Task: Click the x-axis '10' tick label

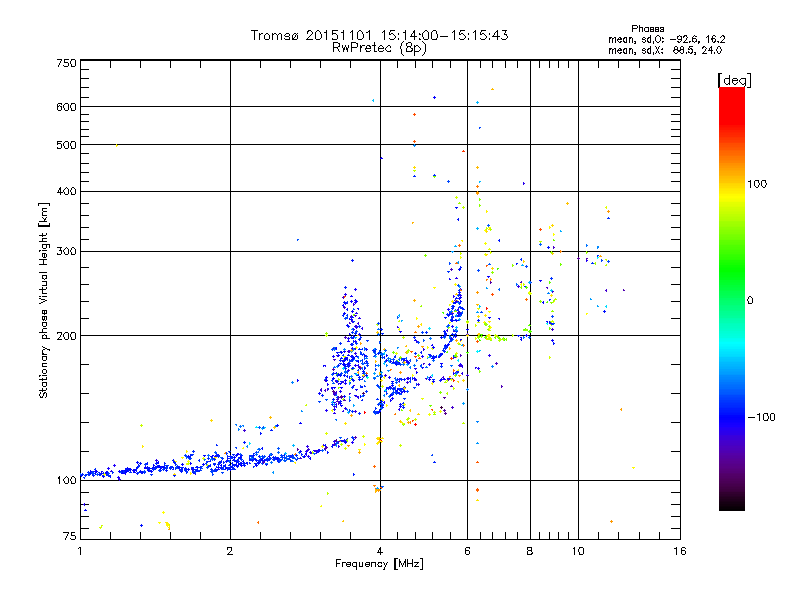Action: (x=578, y=551)
